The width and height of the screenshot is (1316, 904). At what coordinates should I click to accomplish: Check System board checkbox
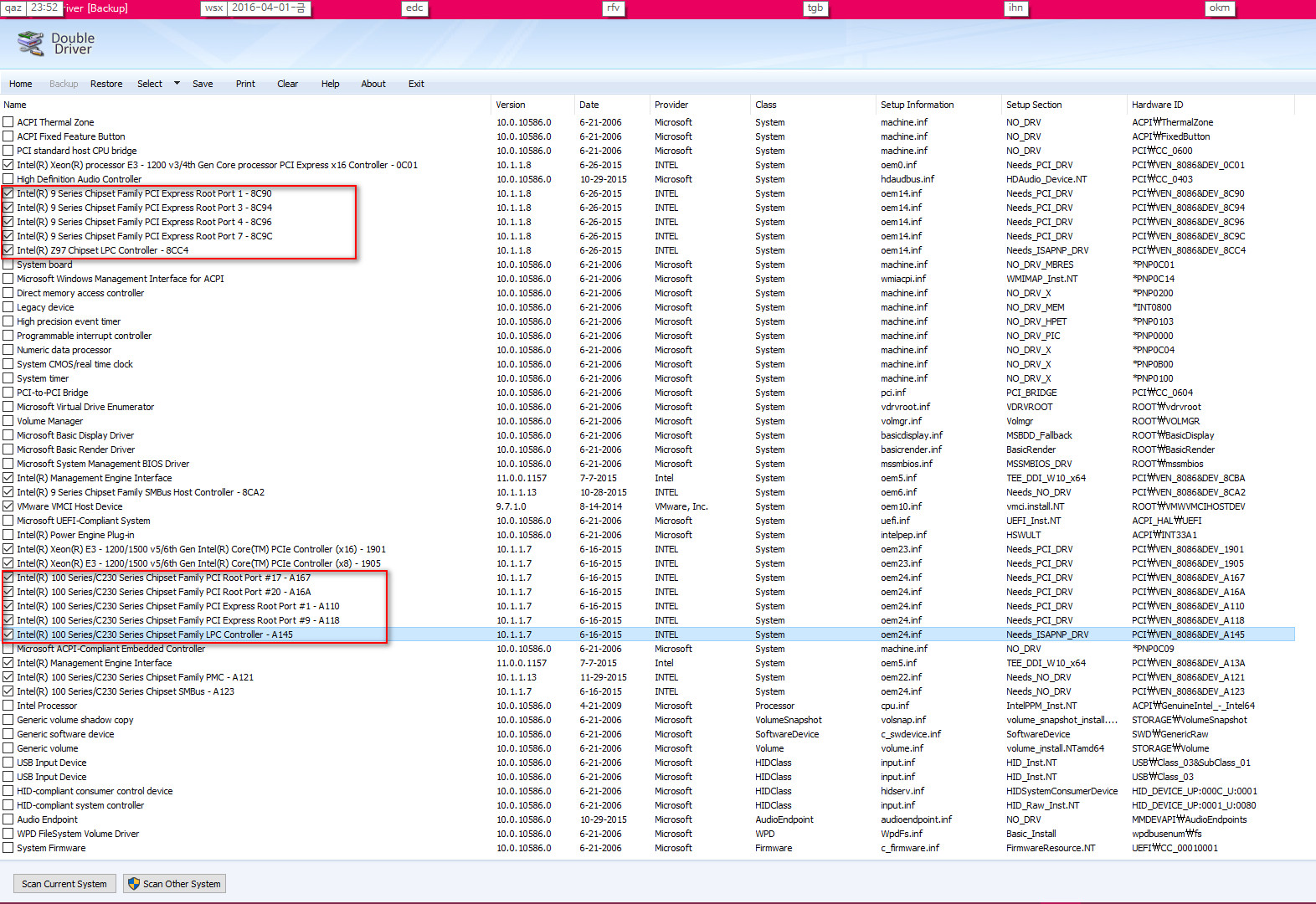(8, 265)
